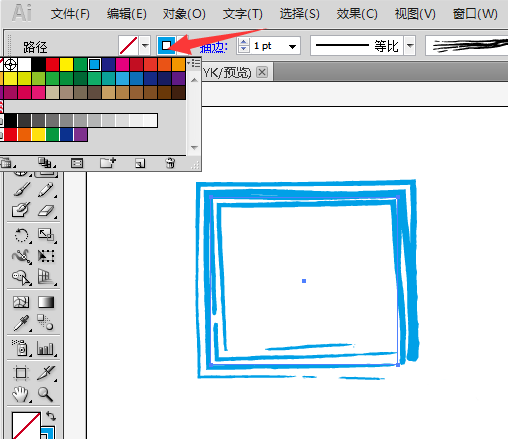Pick the lime green swatch

pyautogui.click(x=38, y=78)
